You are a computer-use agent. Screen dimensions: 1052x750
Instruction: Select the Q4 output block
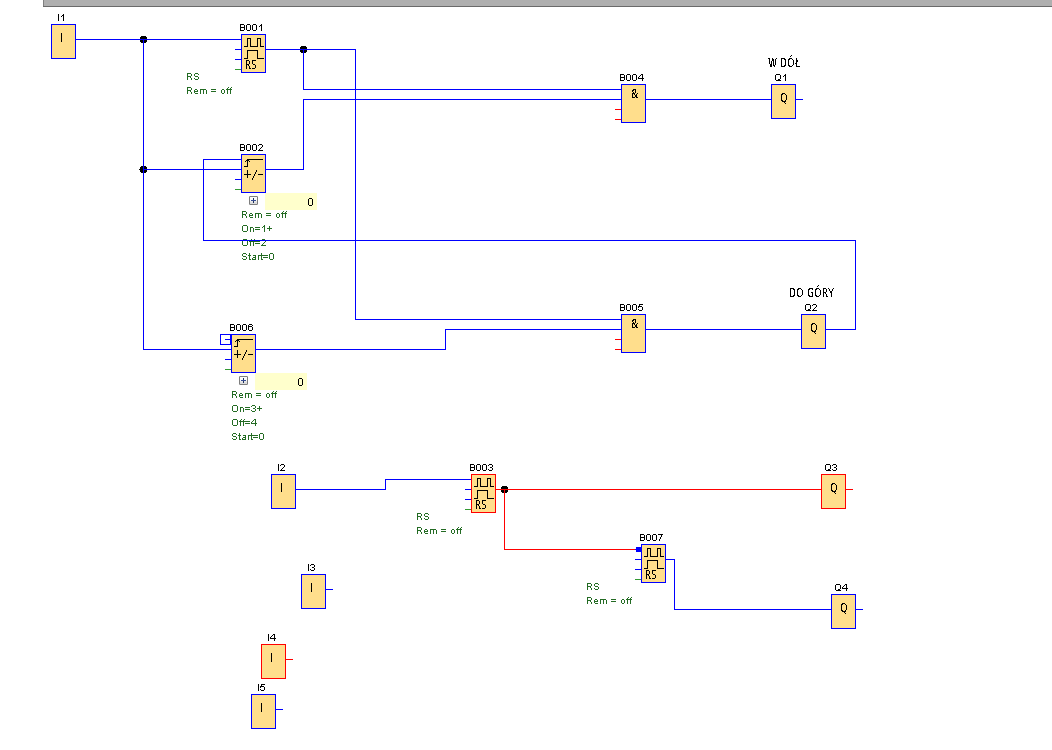click(x=843, y=612)
